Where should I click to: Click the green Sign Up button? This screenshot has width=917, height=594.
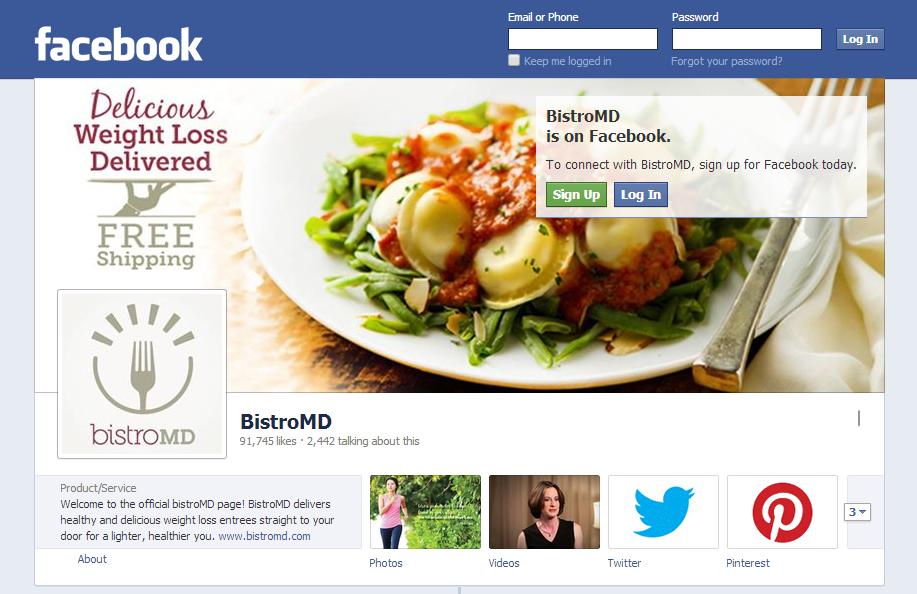click(576, 195)
